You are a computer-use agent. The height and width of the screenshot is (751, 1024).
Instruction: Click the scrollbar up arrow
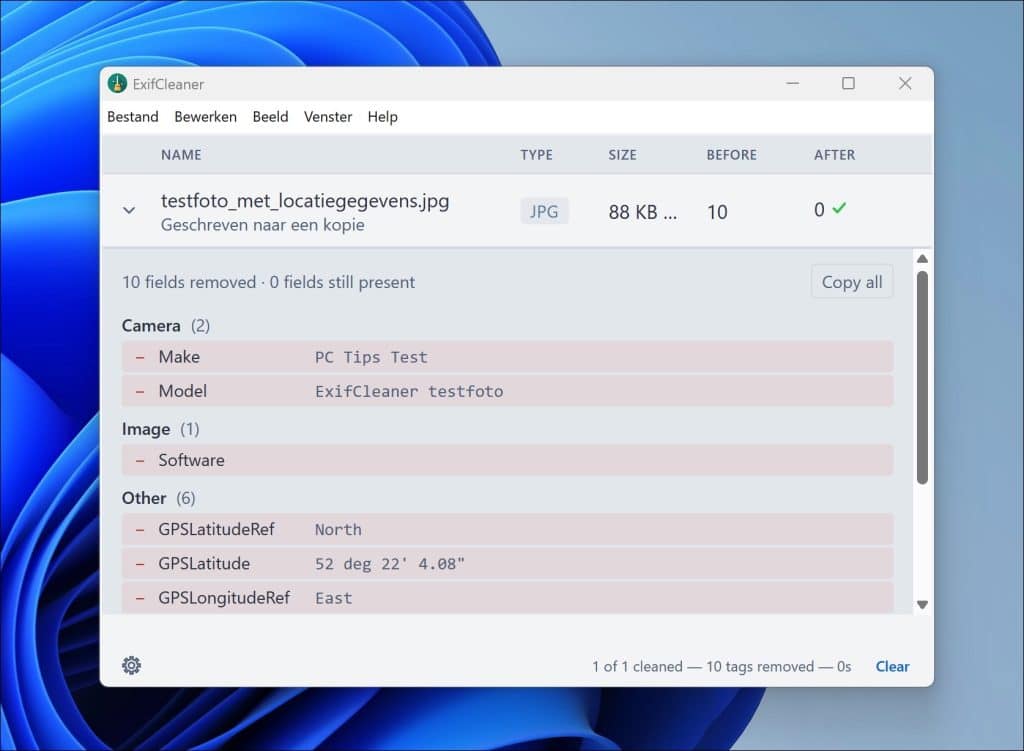[x=922, y=259]
